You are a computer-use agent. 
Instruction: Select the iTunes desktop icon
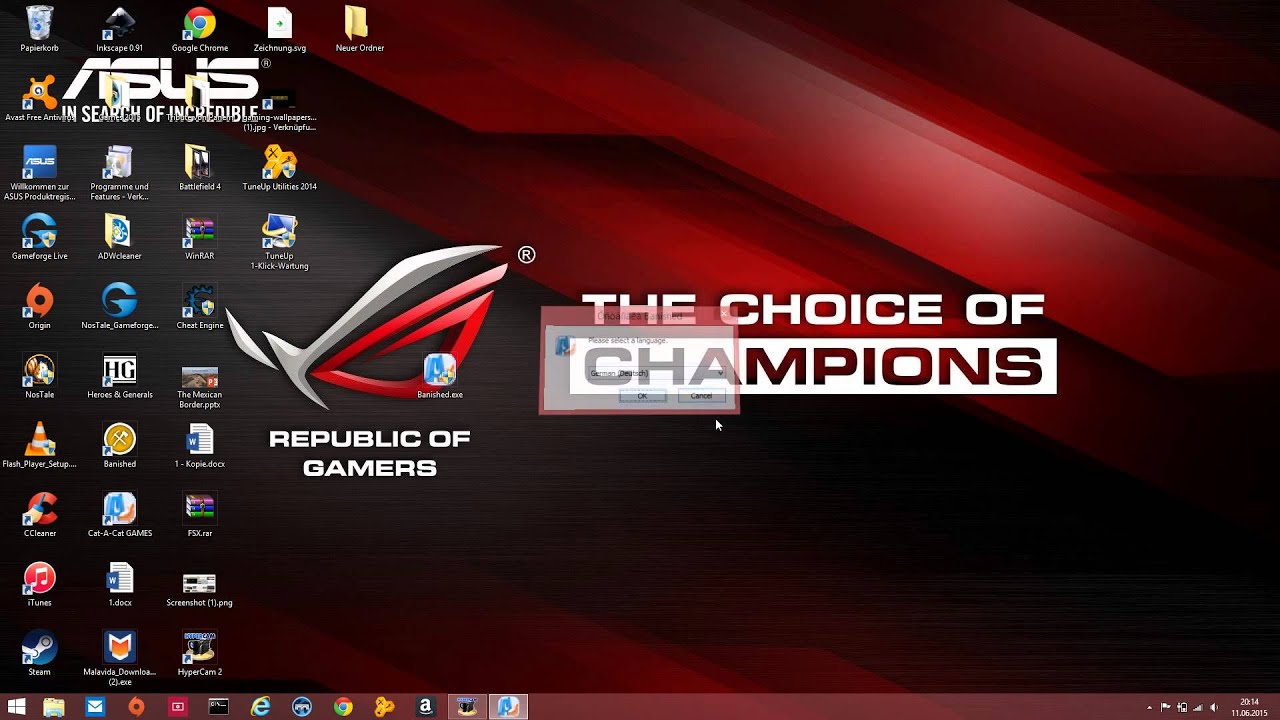point(40,584)
